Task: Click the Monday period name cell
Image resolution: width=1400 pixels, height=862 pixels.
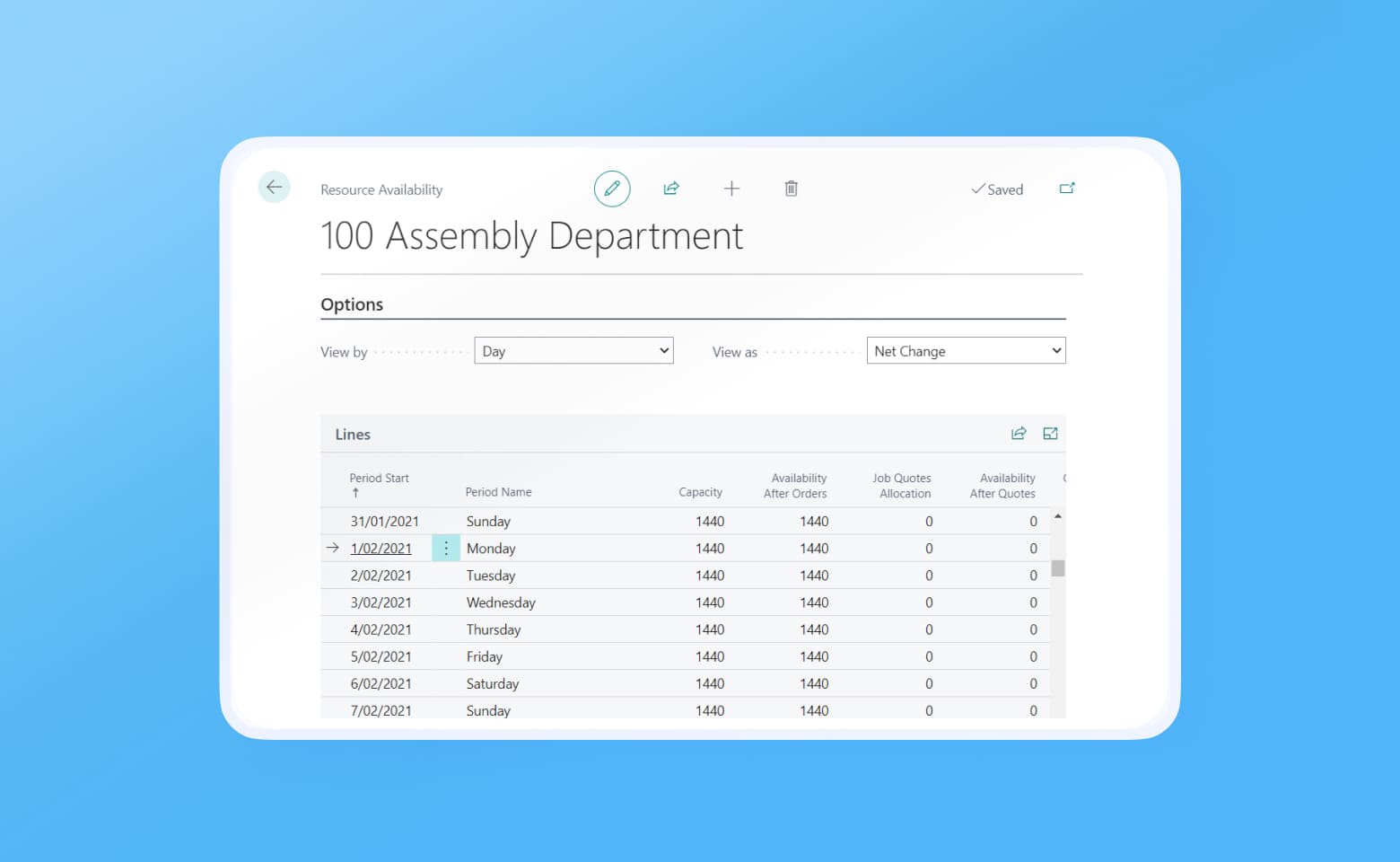Action: 491,549
